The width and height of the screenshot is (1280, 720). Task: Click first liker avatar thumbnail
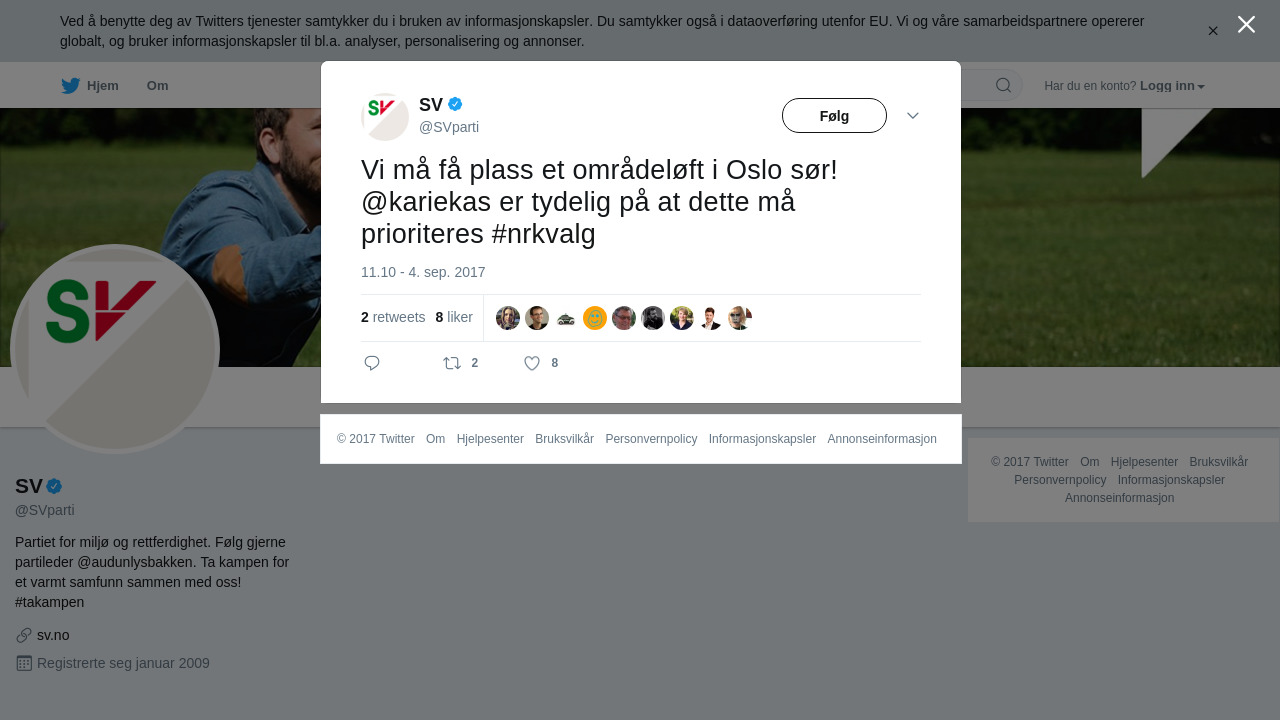pos(508,318)
